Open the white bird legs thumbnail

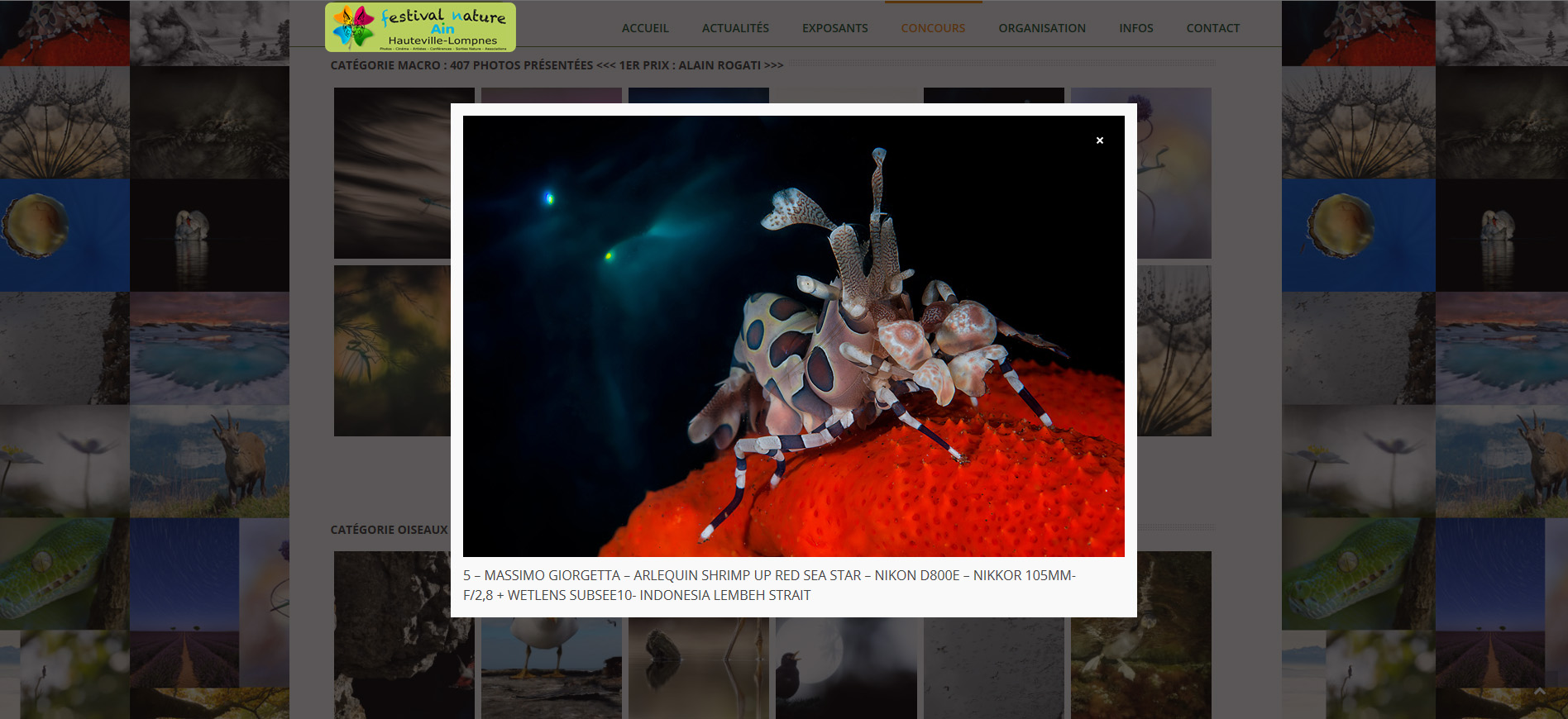[552, 668]
